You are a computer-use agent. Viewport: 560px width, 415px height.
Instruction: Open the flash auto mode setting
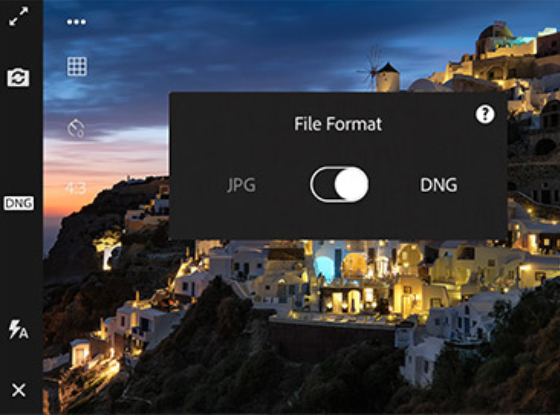18,329
